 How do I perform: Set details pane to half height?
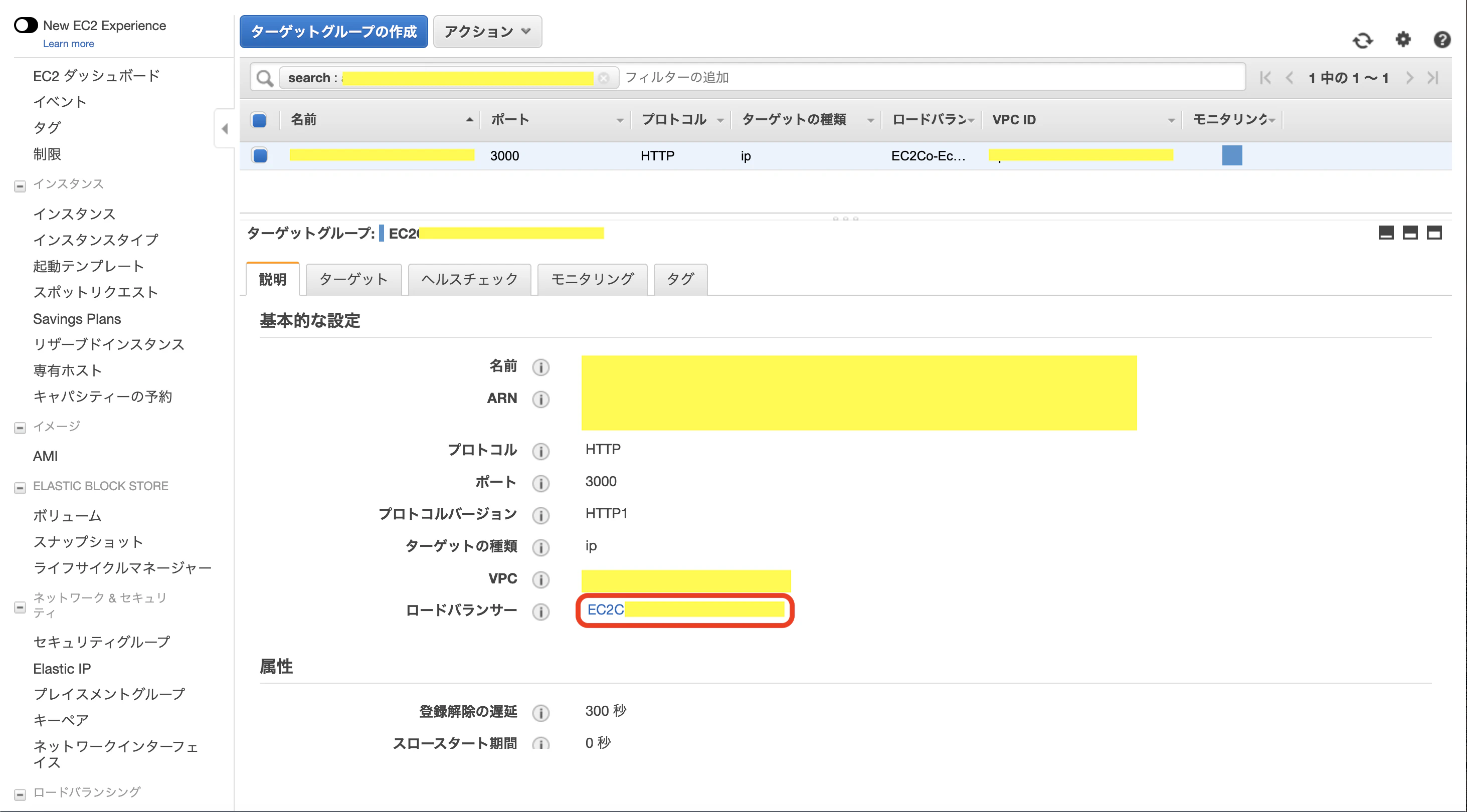coord(1409,233)
